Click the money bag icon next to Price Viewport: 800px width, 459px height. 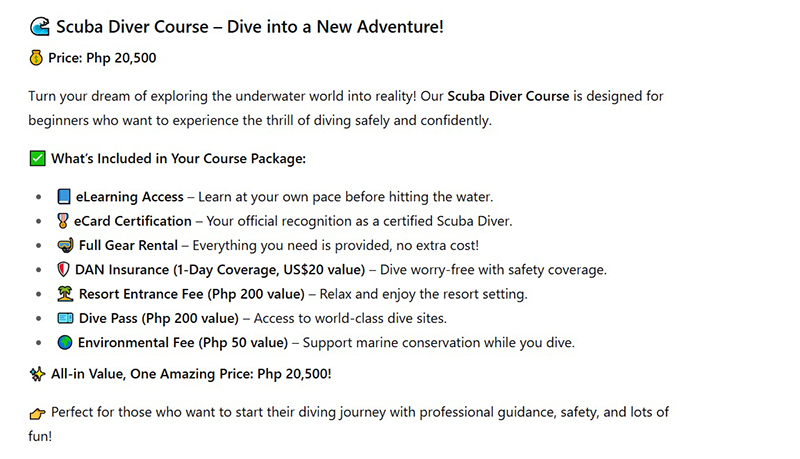coord(37,59)
